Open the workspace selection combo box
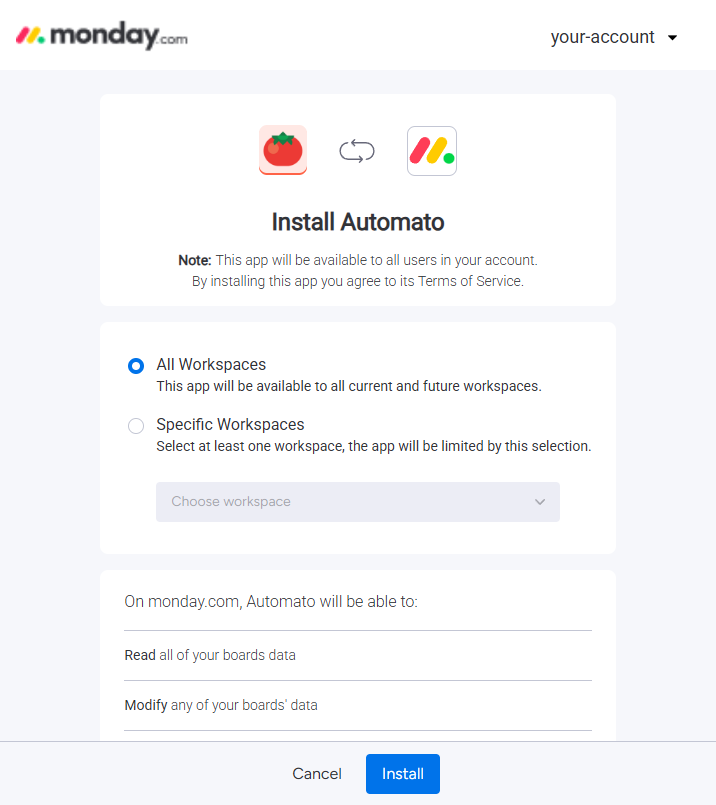 coord(357,501)
